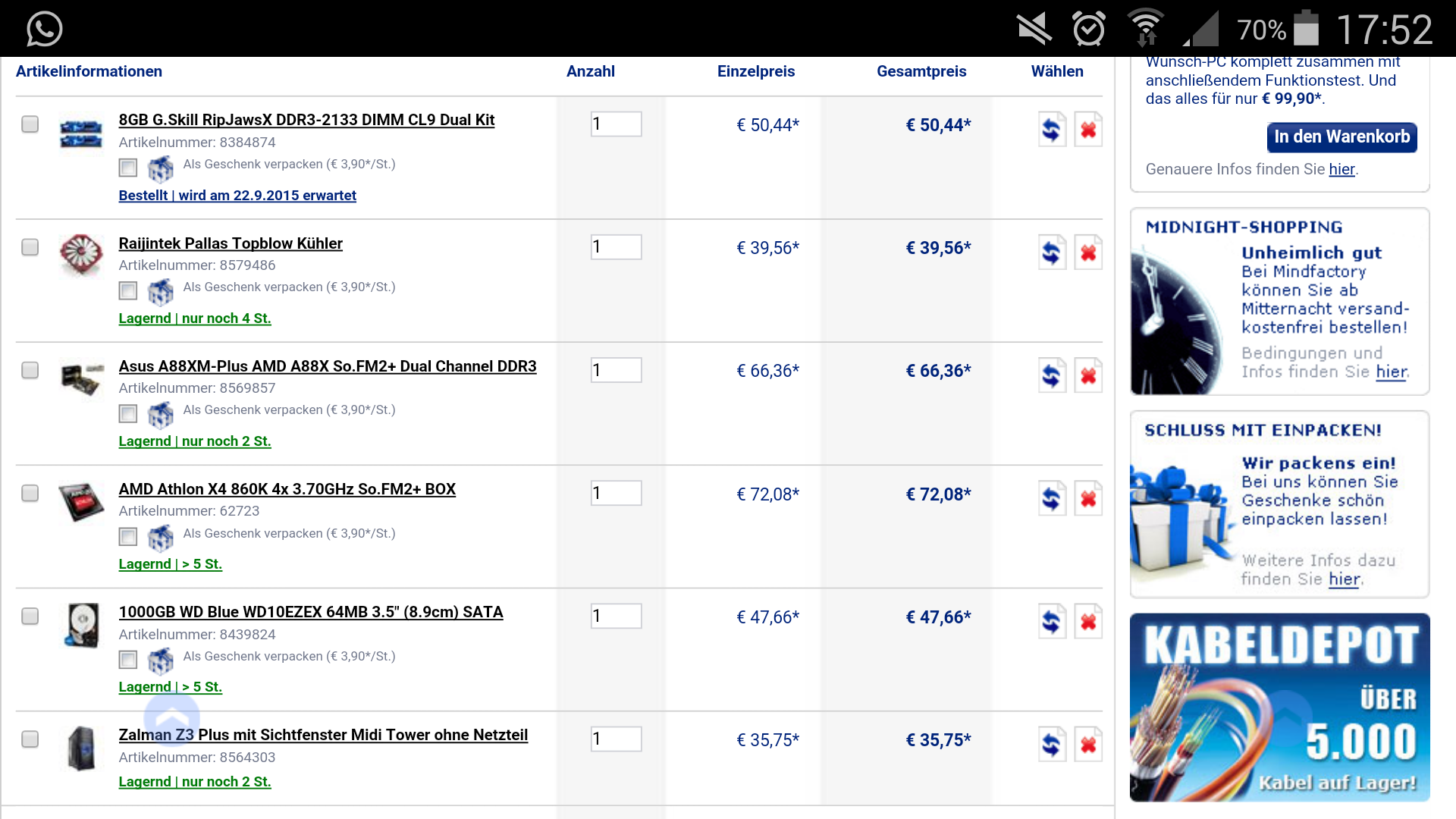Open the hier link in Midnight-Shopping banner

[1391, 372]
